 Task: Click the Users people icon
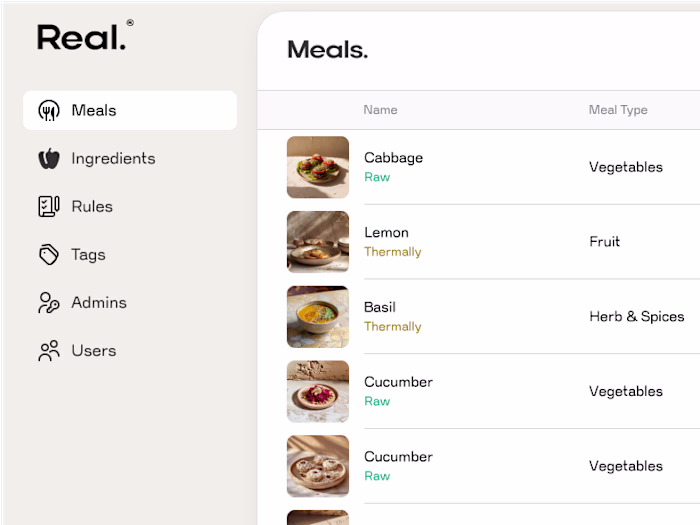pyautogui.click(x=49, y=351)
